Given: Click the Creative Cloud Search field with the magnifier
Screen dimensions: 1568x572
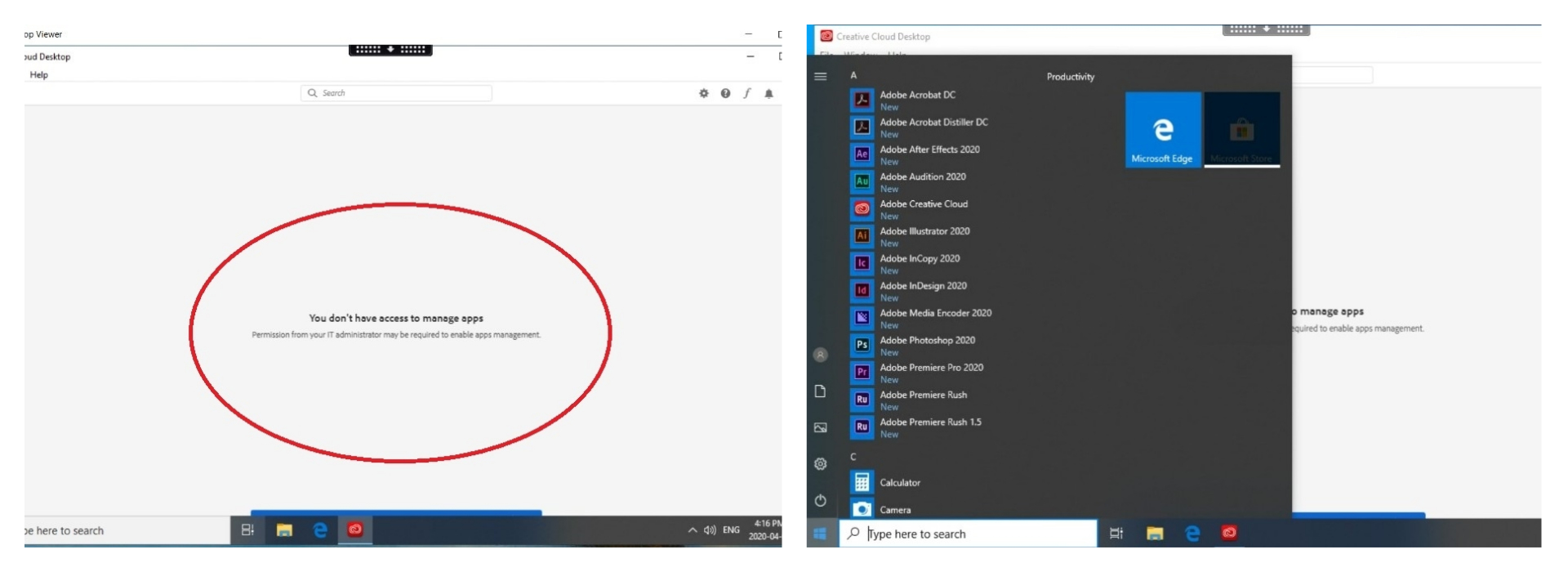Looking at the screenshot, I should (x=396, y=93).
